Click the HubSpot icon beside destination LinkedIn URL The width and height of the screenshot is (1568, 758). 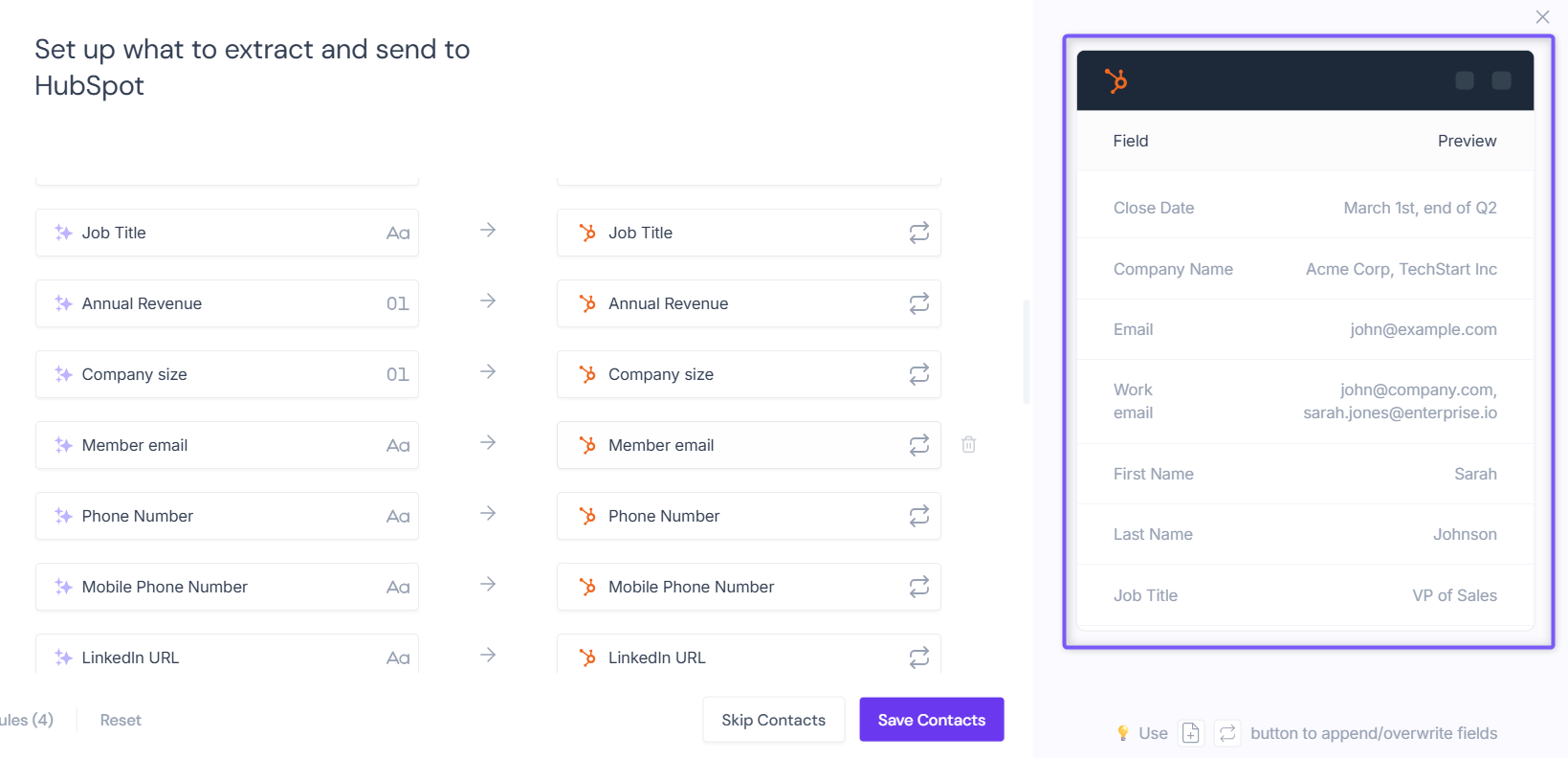[x=587, y=658]
